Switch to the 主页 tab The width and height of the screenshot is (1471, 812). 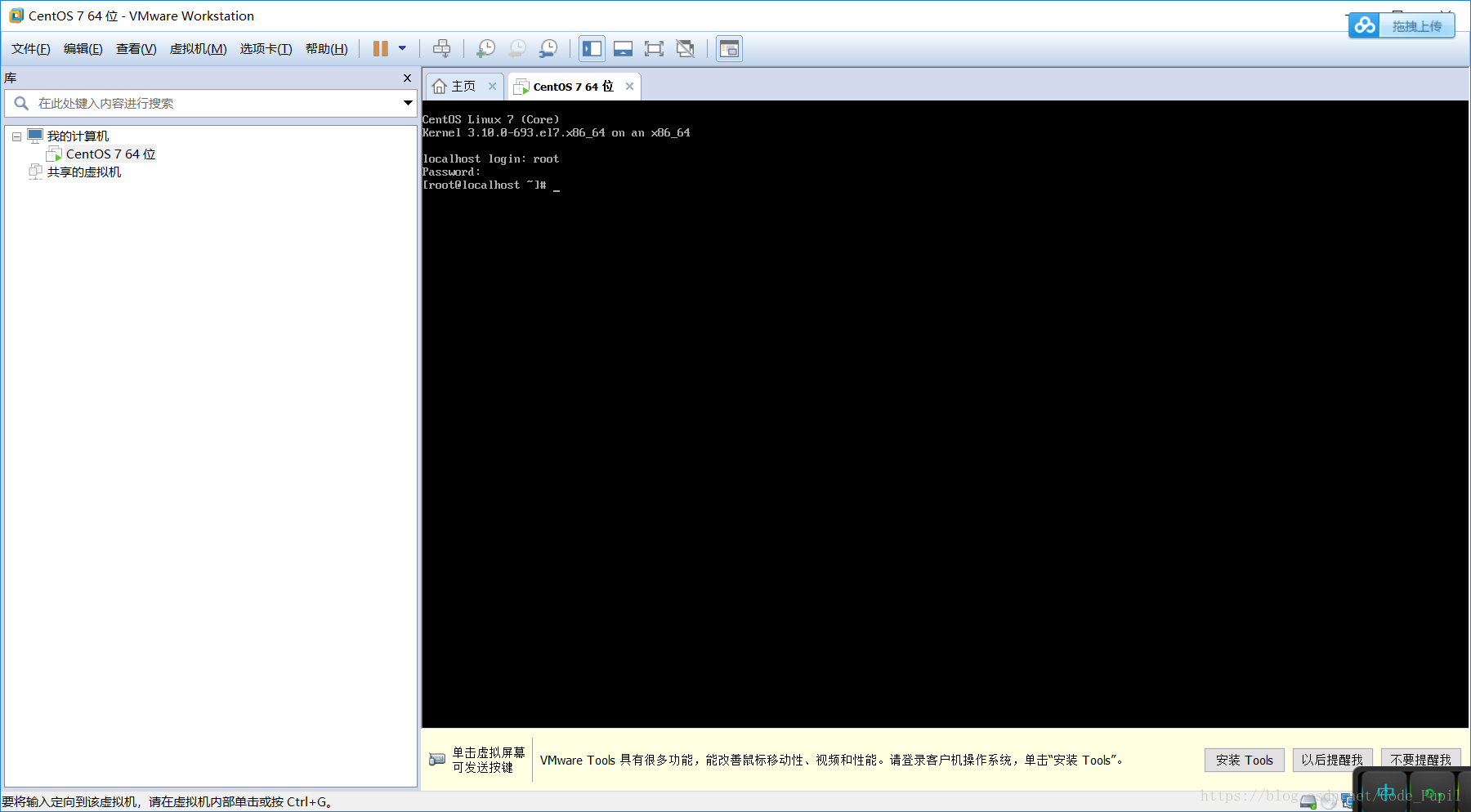click(x=463, y=86)
